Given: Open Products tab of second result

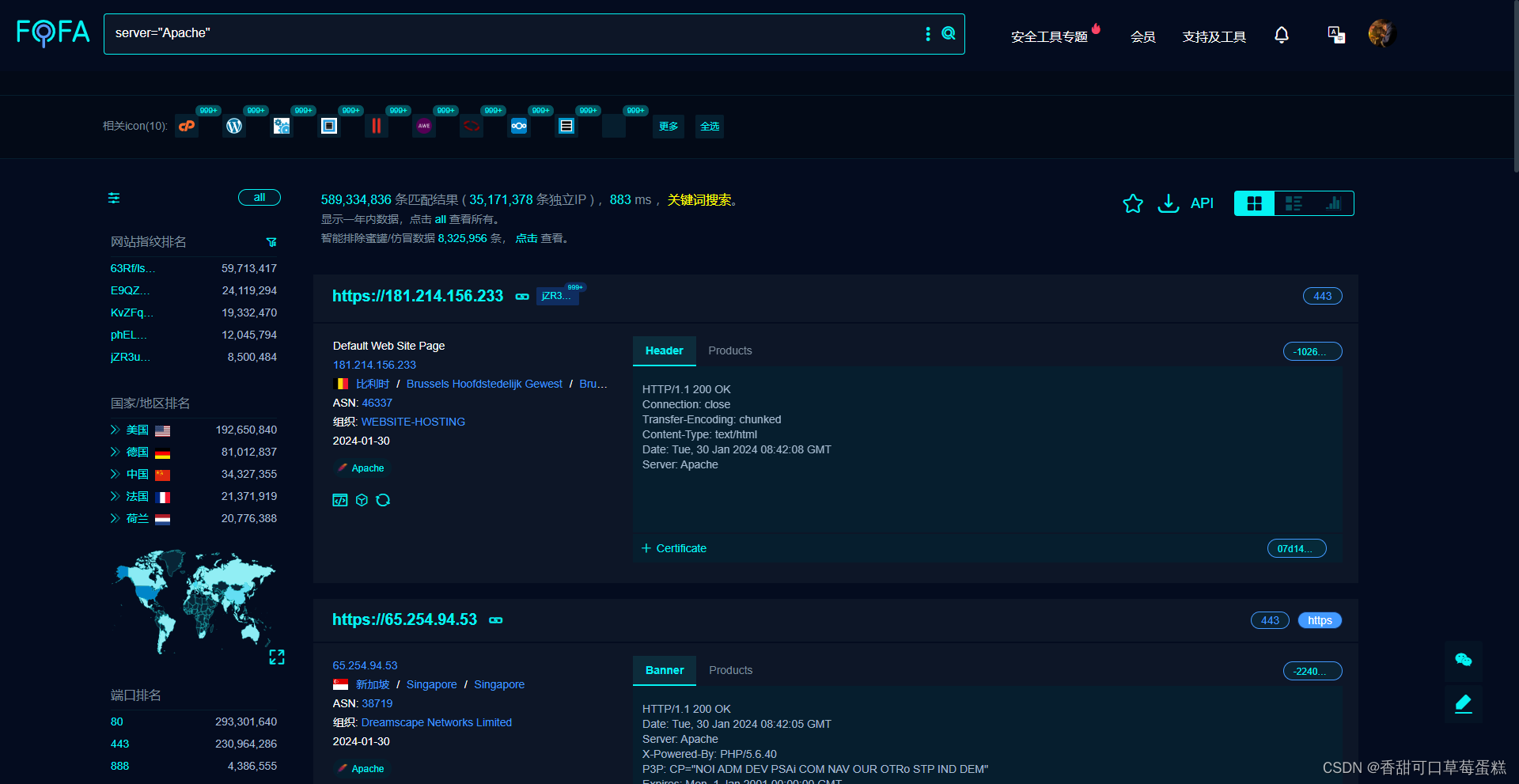Looking at the screenshot, I should pos(731,670).
